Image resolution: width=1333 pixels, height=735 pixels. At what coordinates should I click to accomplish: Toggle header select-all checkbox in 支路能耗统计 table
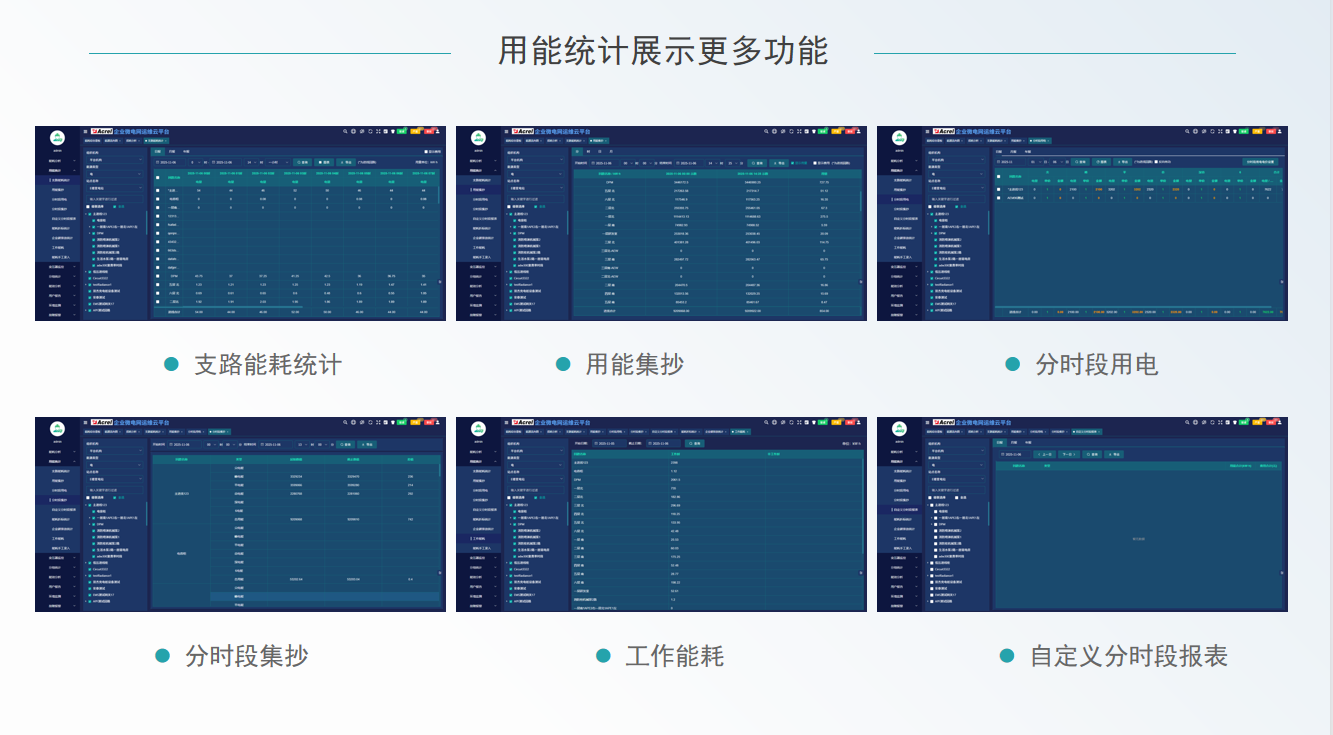158,177
